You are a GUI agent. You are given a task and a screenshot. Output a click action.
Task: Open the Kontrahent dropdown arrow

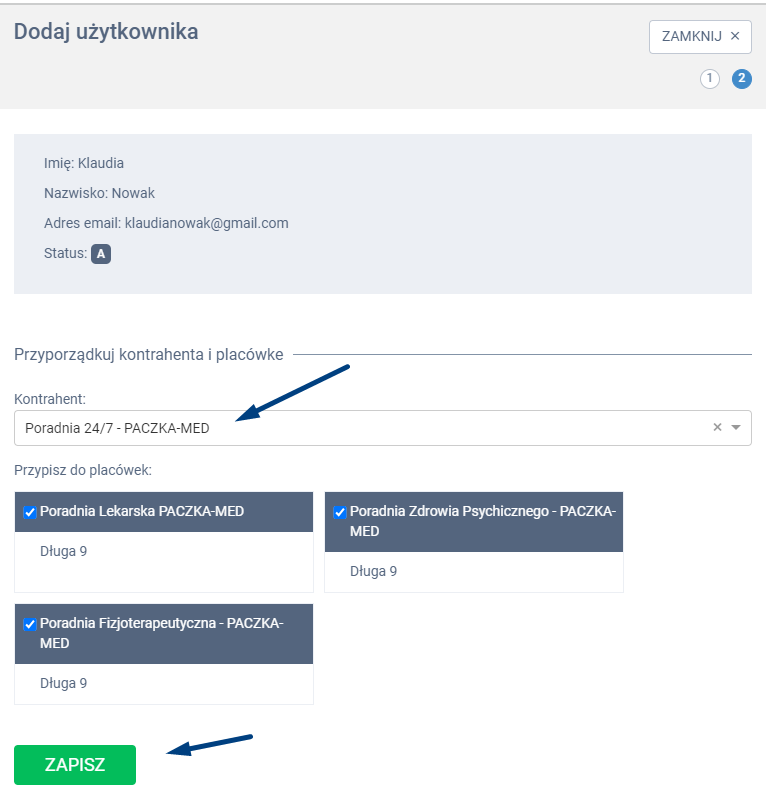click(x=737, y=428)
